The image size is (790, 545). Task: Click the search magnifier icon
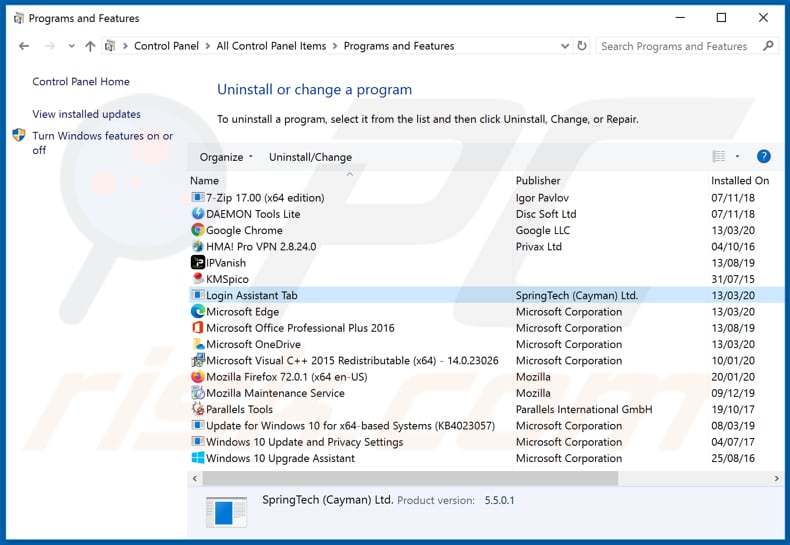coord(768,46)
